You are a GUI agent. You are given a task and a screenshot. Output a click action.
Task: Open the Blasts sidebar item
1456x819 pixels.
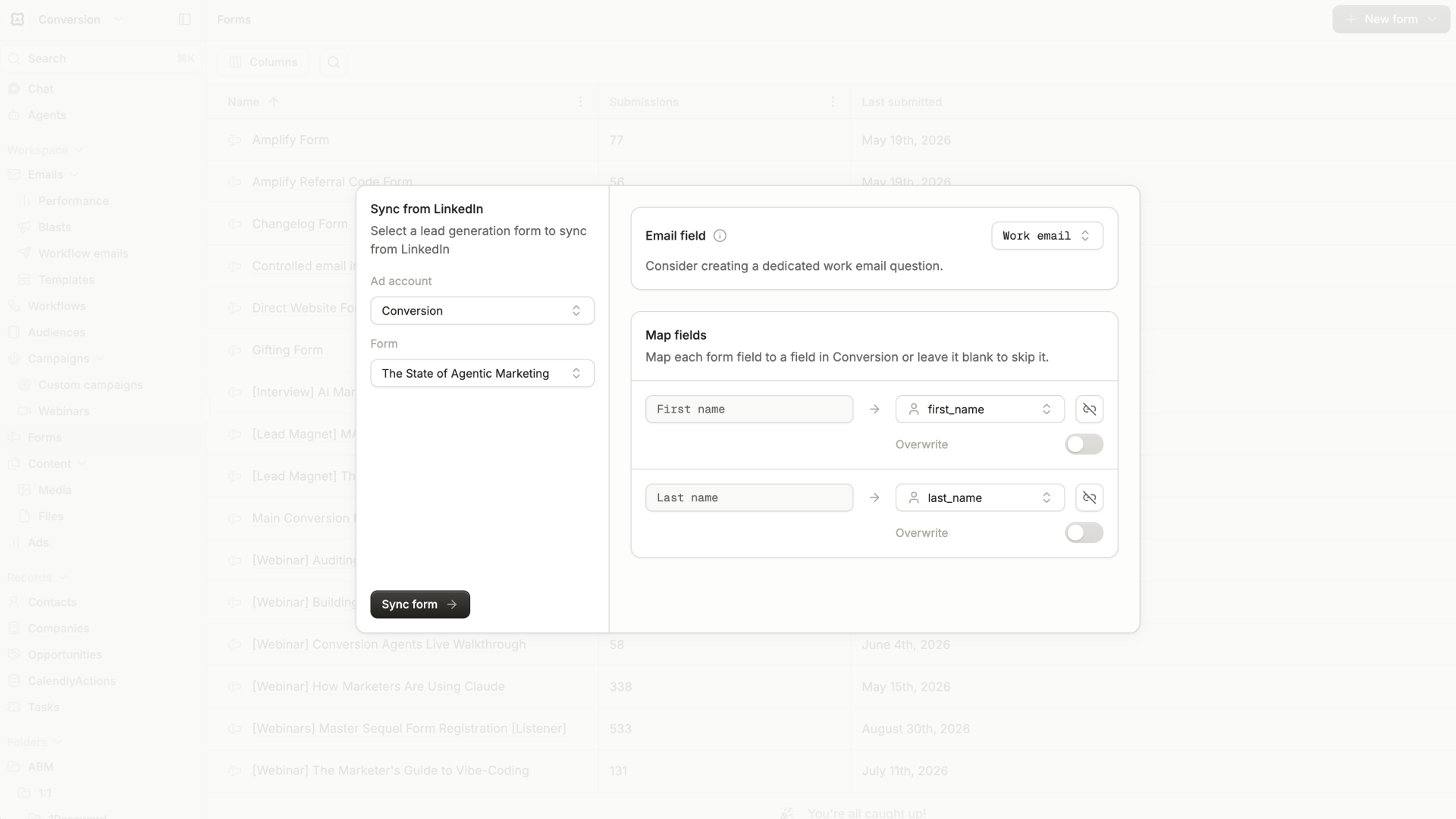(55, 227)
